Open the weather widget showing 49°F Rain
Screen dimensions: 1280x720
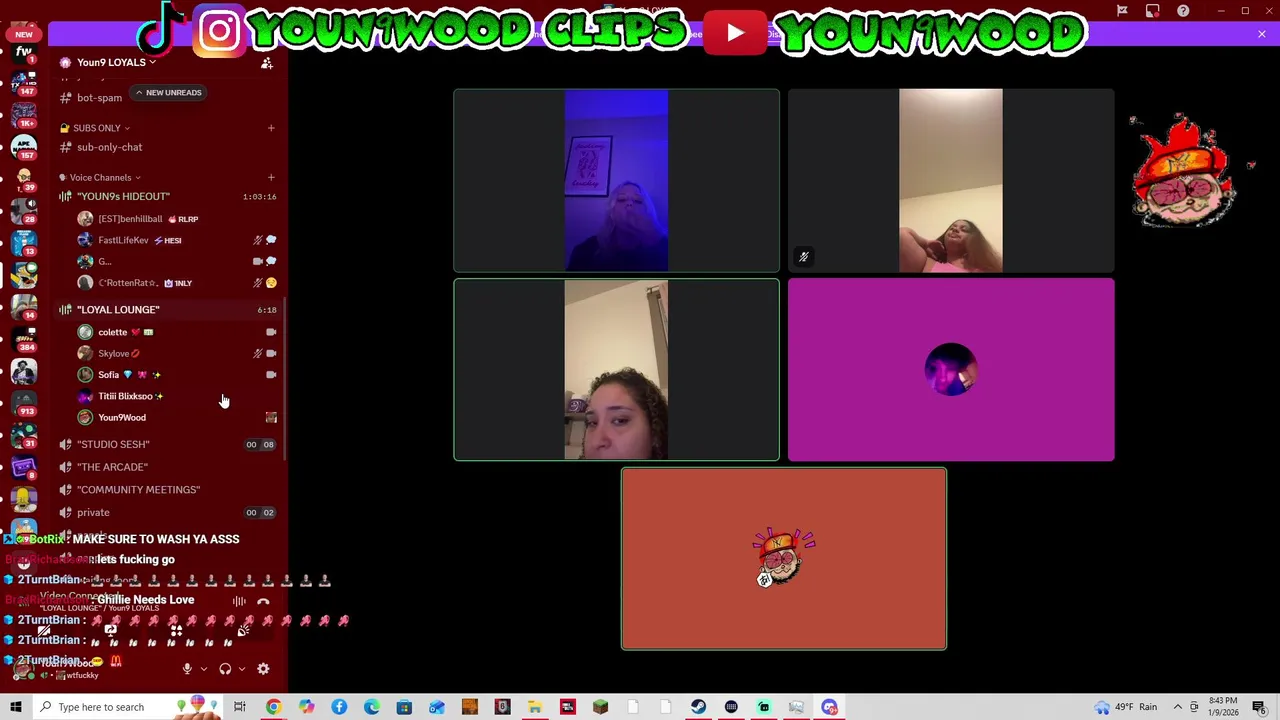(1127, 707)
